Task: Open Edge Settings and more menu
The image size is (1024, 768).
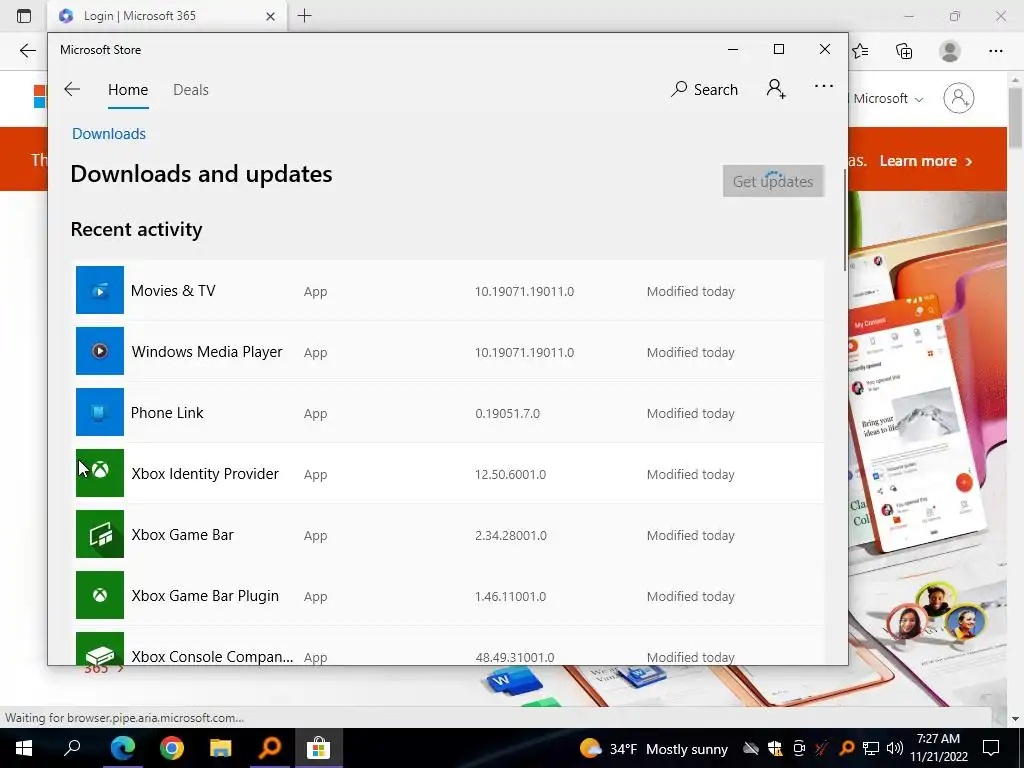Action: point(995,51)
